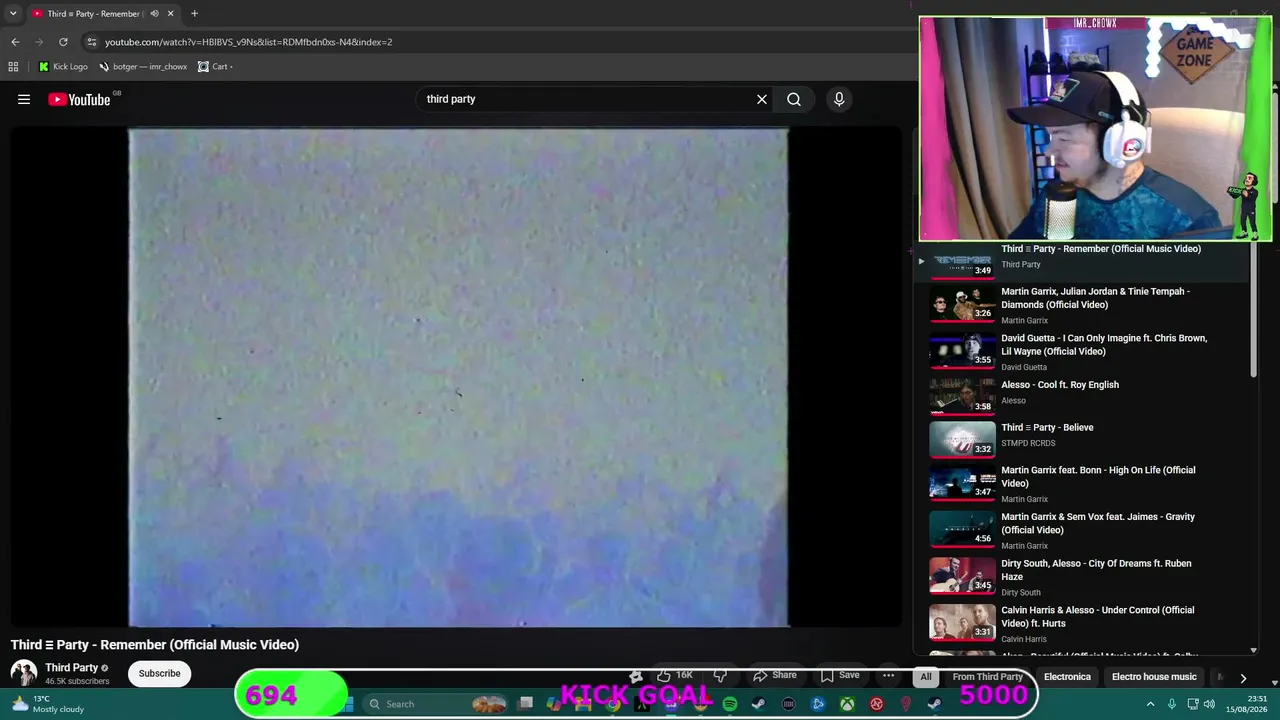
Task: Open the Kick Logo bookmark
Action: (63, 67)
